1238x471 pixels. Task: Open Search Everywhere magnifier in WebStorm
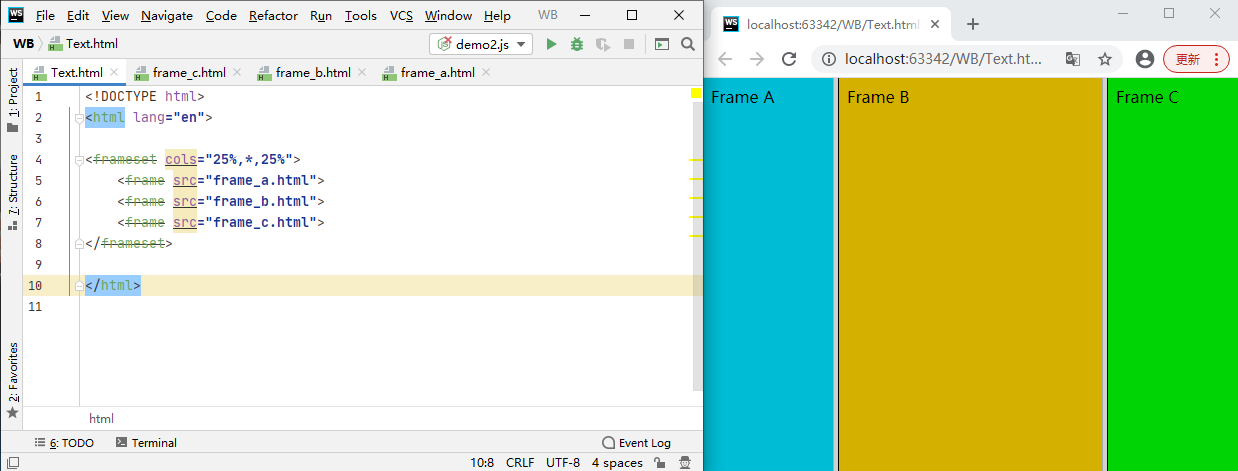pos(687,44)
